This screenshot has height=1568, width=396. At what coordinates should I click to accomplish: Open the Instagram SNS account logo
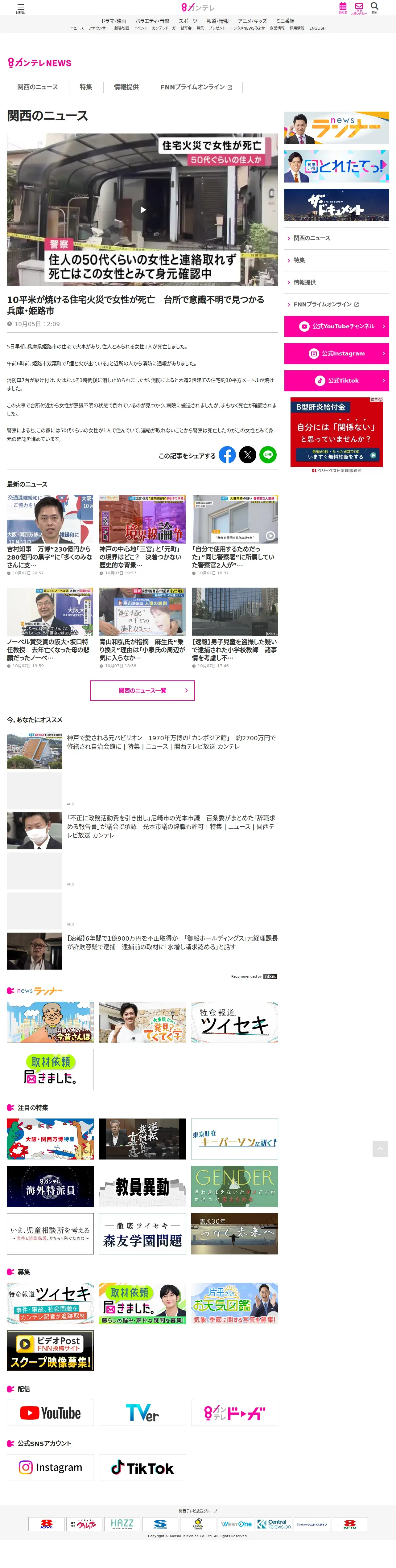click(x=50, y=1467)
